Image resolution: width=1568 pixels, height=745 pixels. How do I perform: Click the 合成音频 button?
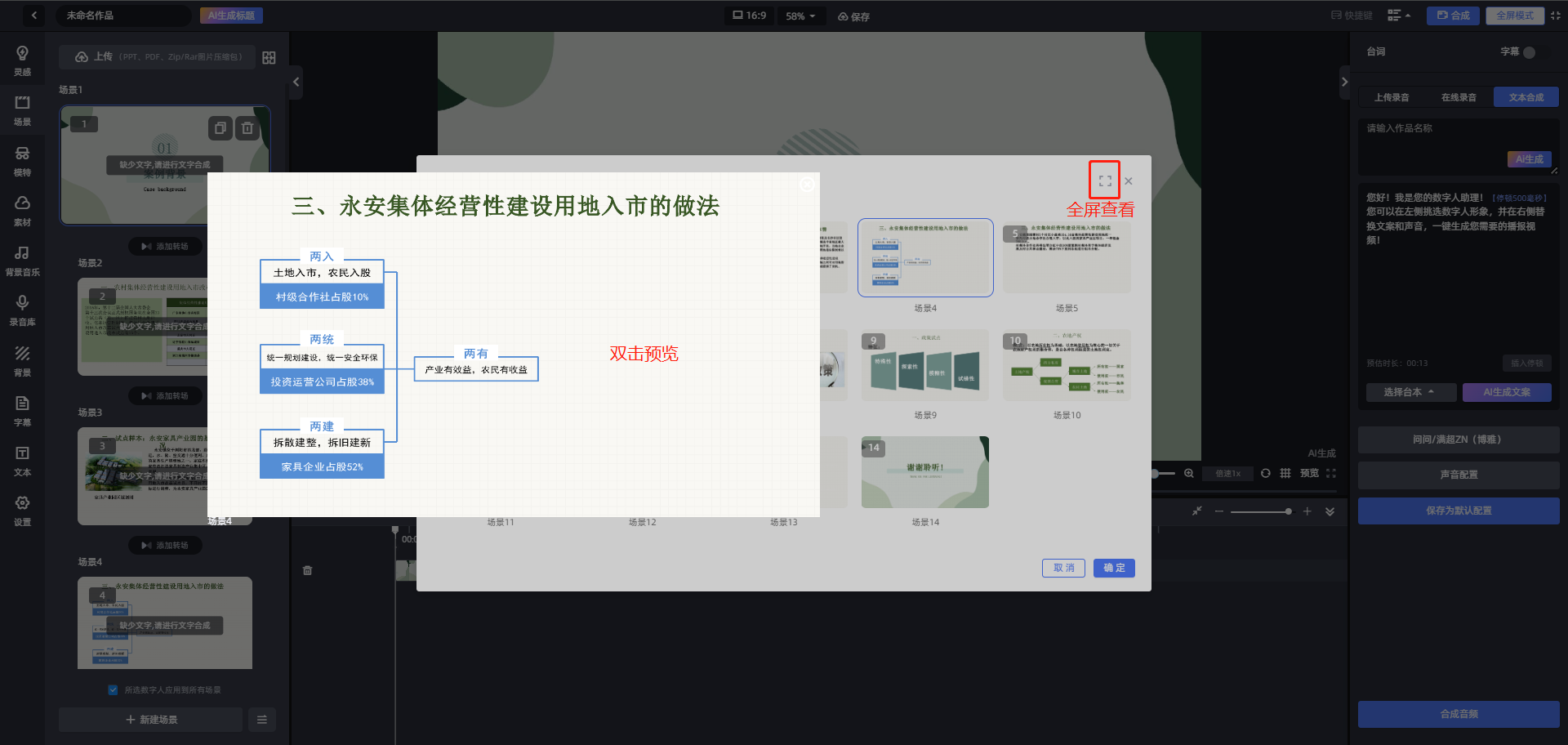pos(1459,714)
